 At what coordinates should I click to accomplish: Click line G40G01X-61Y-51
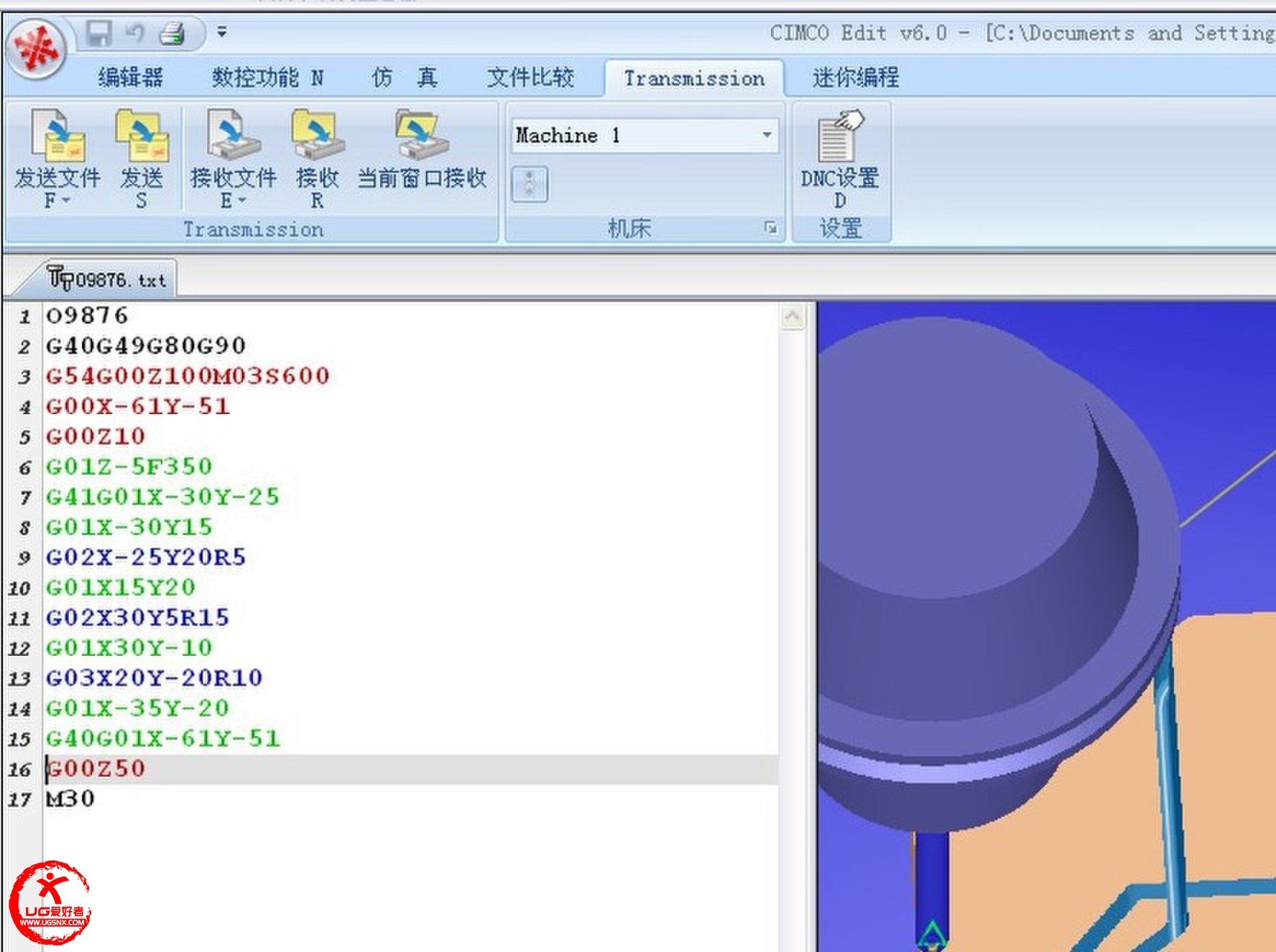click(x=163, y=738)
